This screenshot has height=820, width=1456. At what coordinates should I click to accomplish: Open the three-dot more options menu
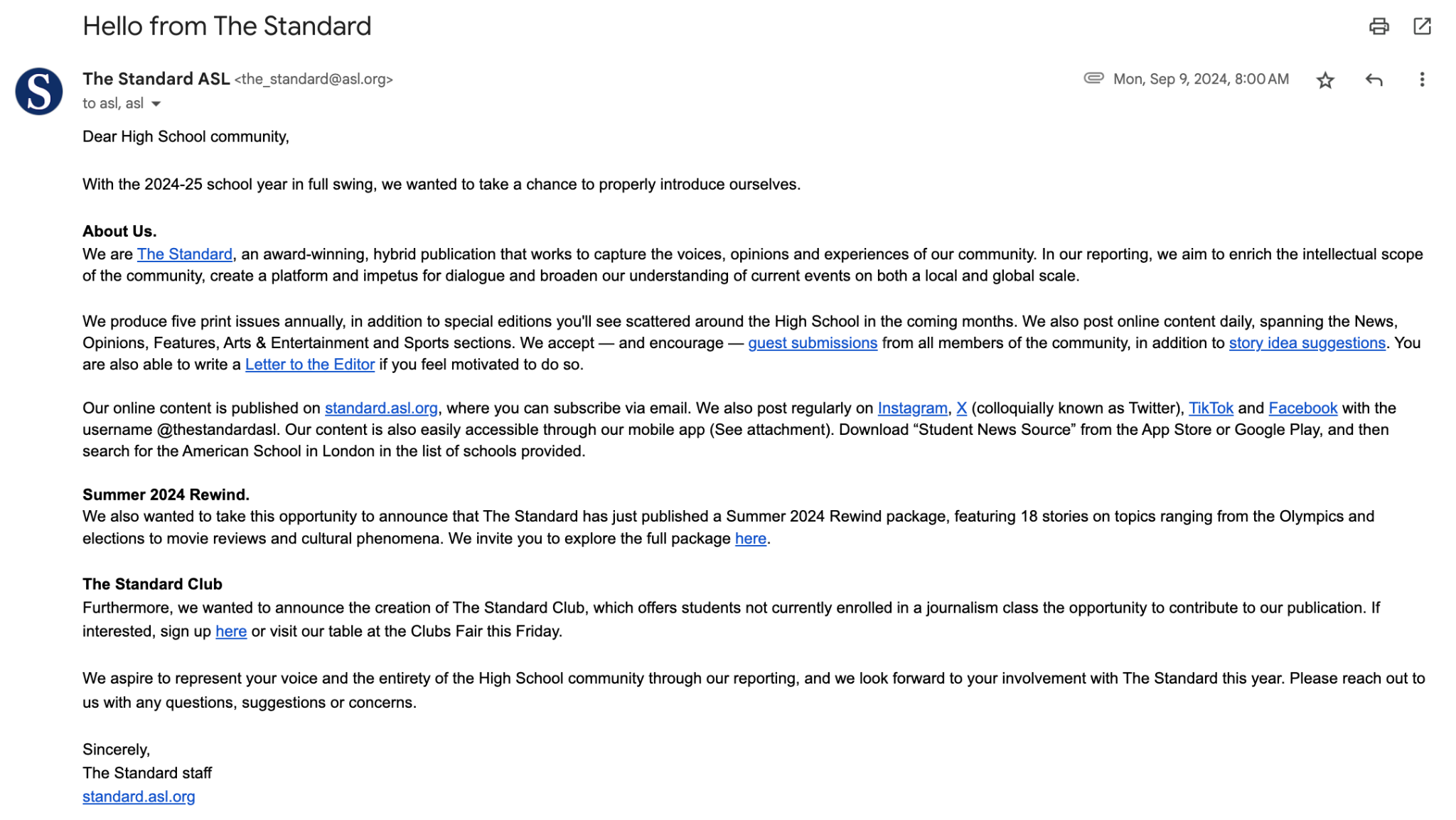coord(1422,80)
